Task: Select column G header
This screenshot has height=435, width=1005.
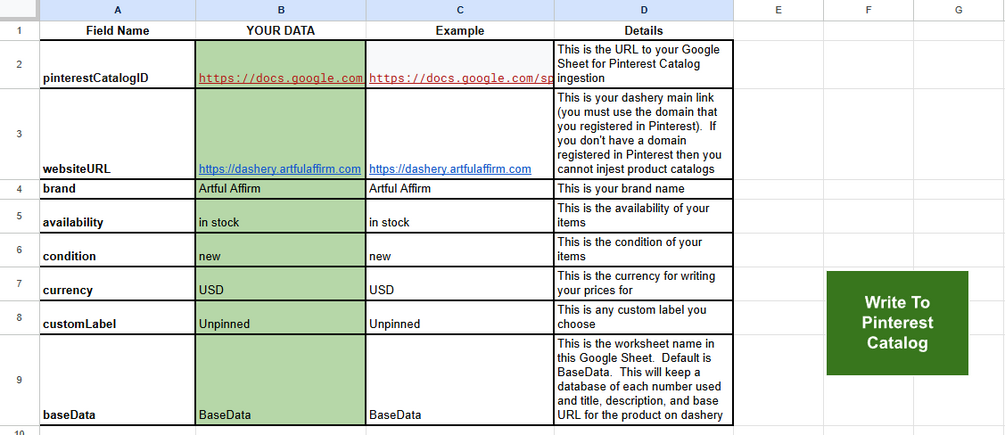Action: (x=959, y=10)
